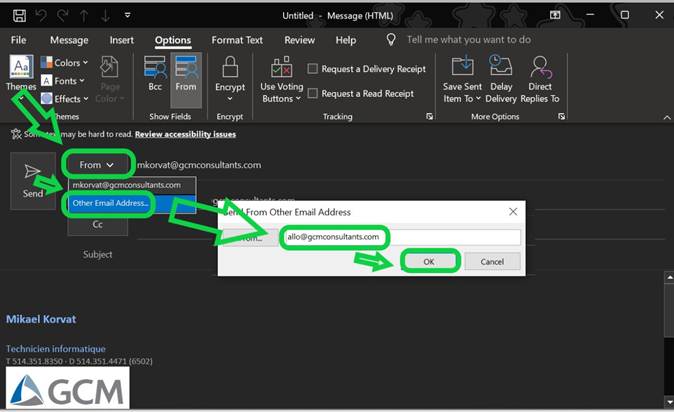Open the More Options dialog launcher

[561, 116]
